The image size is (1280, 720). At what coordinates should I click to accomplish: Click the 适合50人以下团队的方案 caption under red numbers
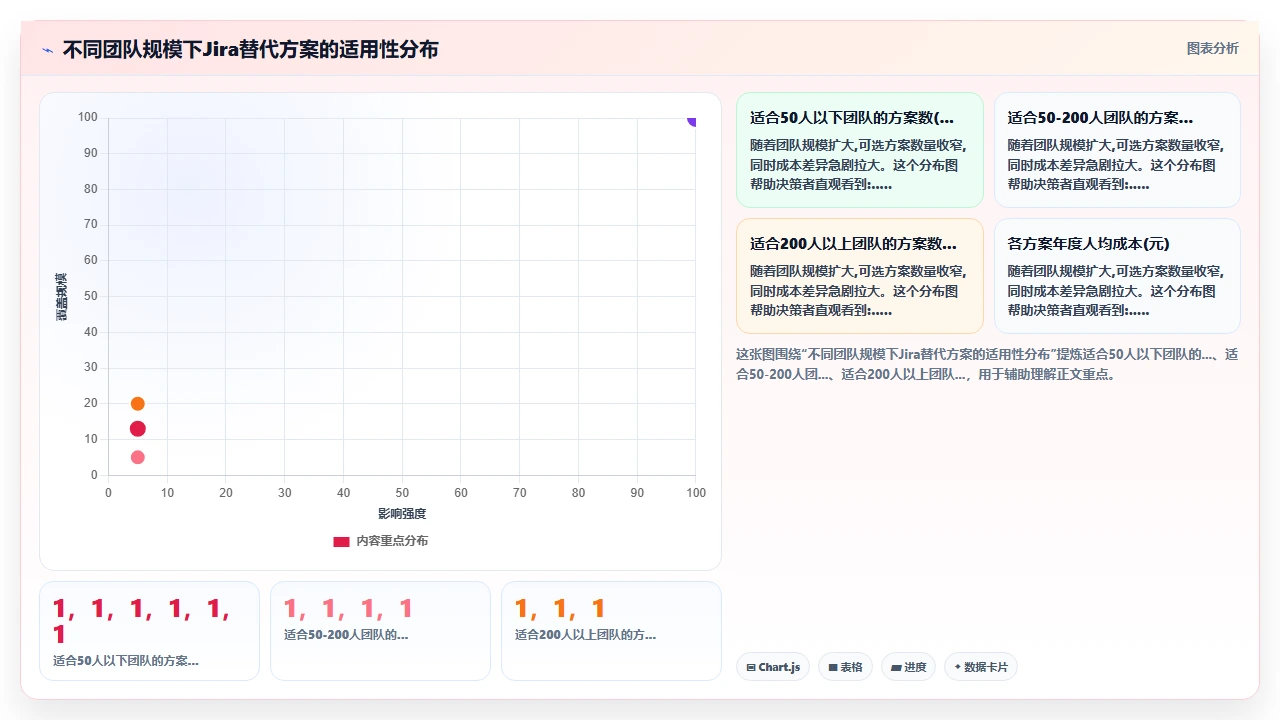point(126,661)
